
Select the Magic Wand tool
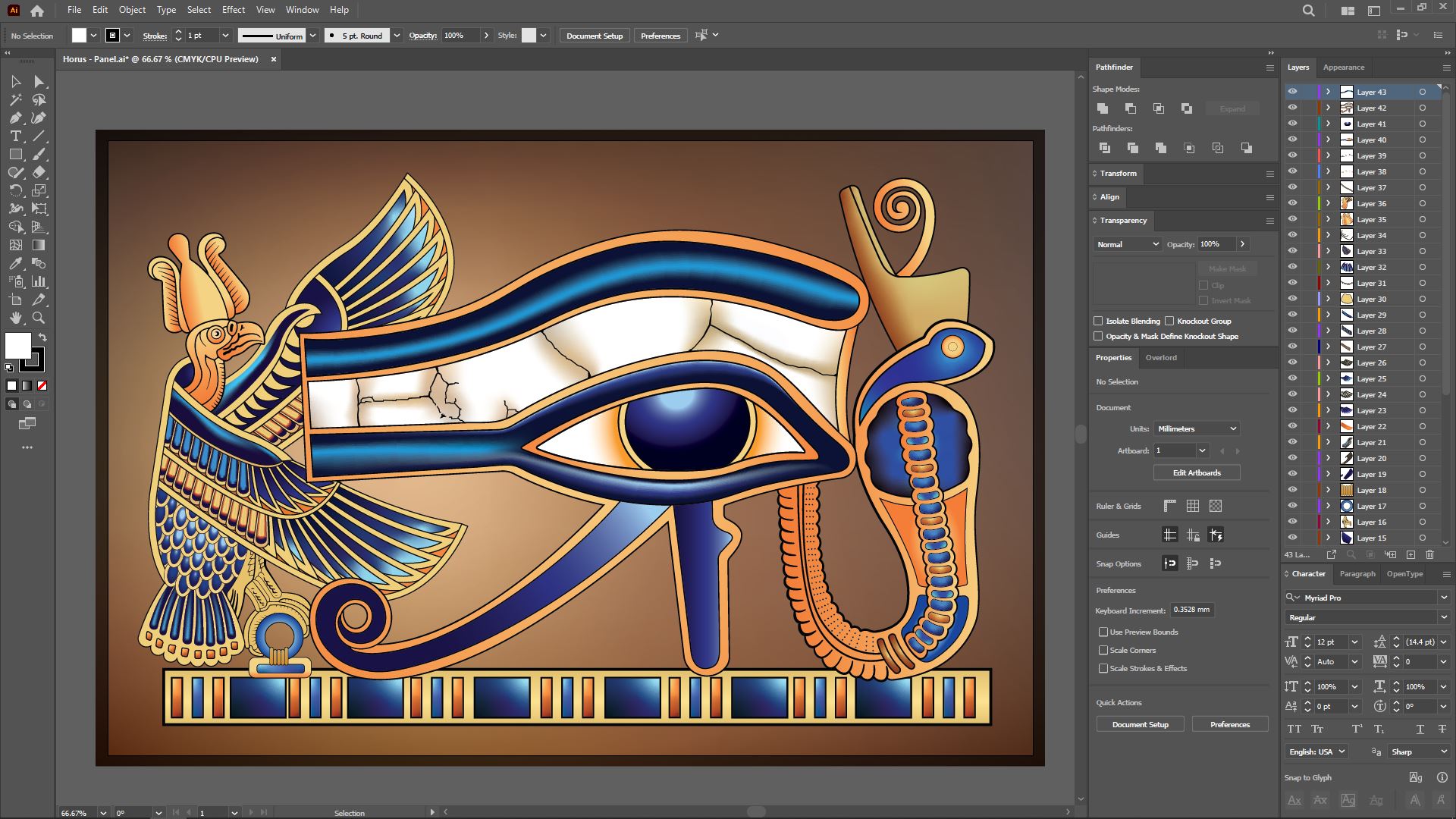pos(15,99)
